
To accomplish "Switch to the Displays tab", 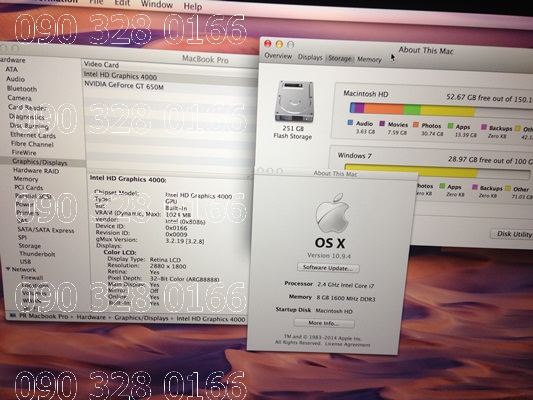I will coord(310,57).
